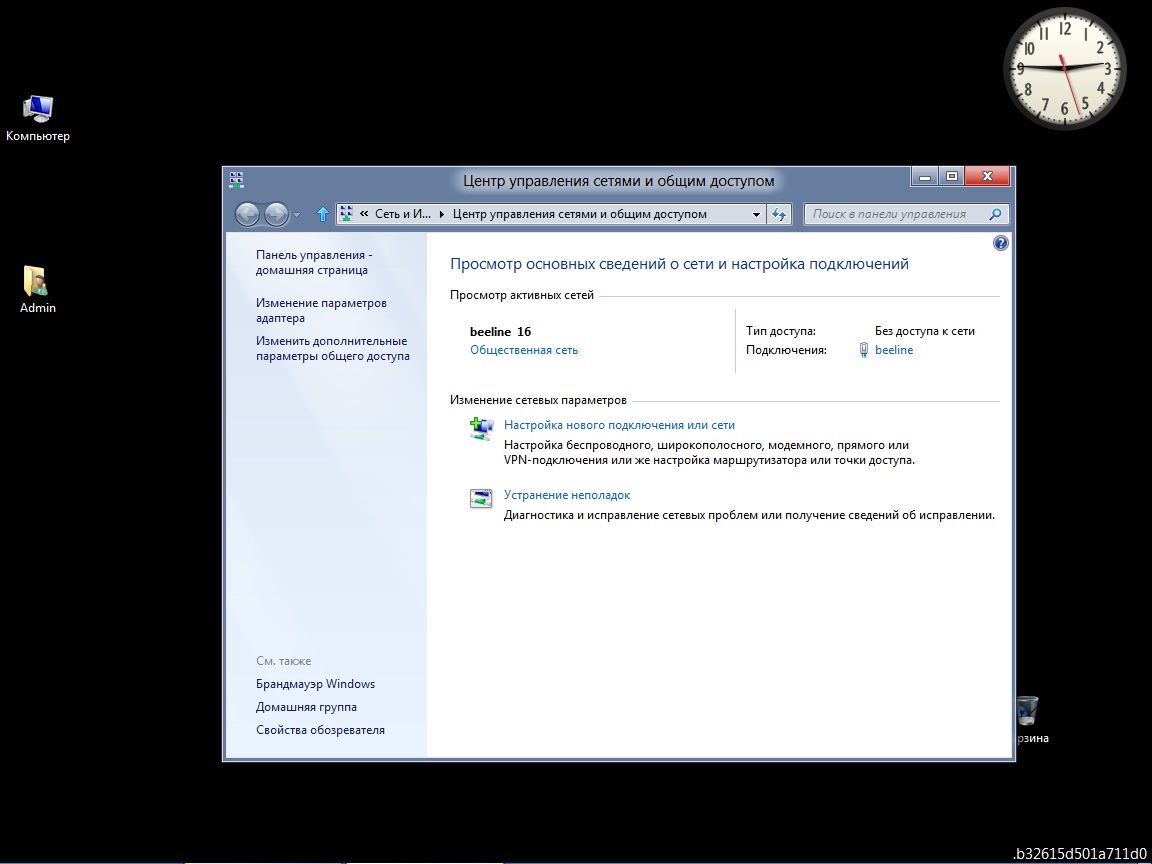The width and height of the screenshot is (1152, 864).
Task: Click the Подключения: label
Action: [786, 350]
